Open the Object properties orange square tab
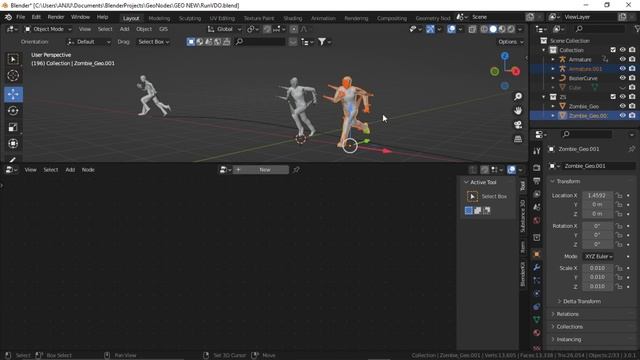 tap(537, 254)
